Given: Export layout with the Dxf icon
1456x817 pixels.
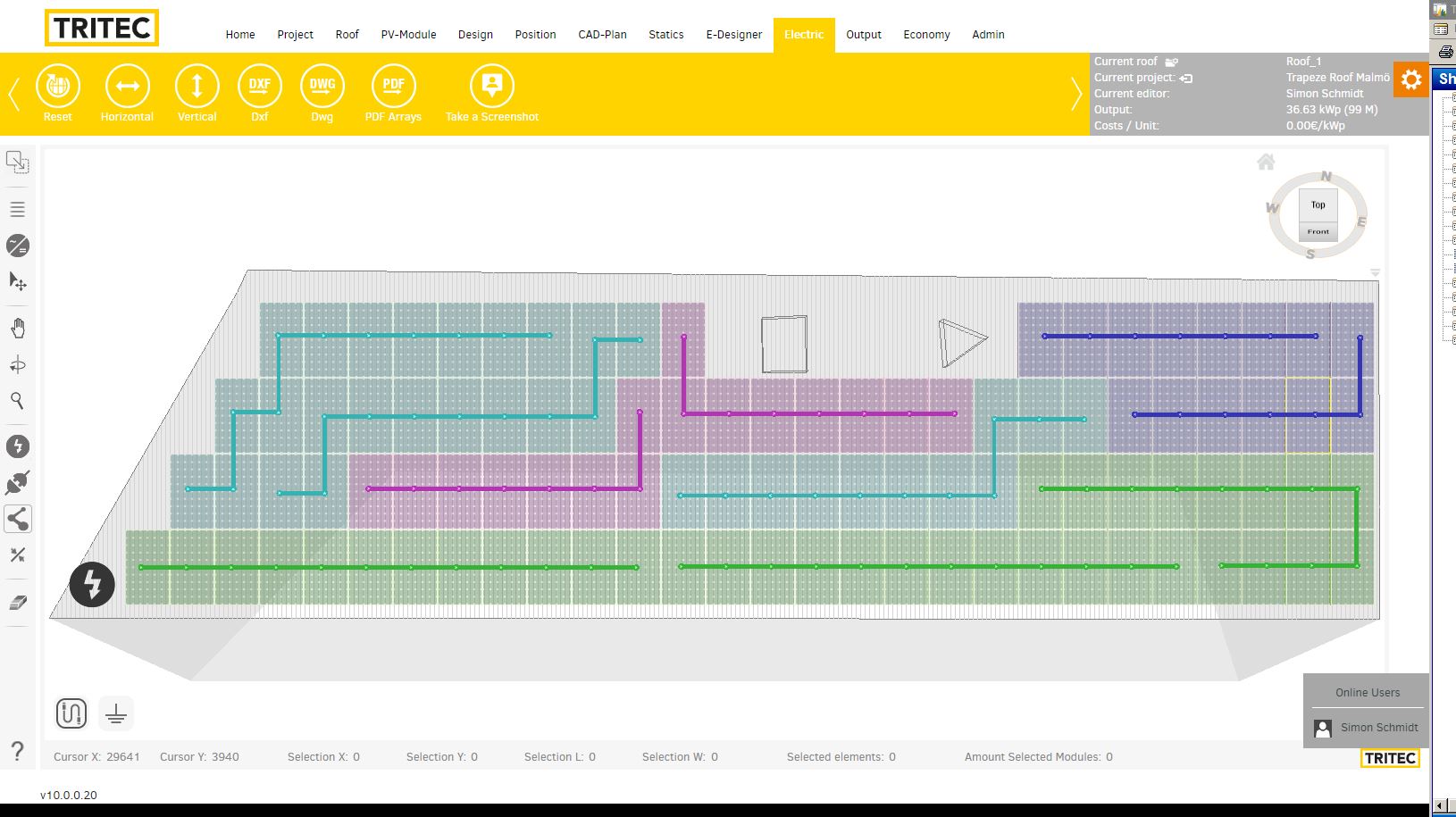Looking at the screenshot, I should pyautogui.click(x=260, y=87).
